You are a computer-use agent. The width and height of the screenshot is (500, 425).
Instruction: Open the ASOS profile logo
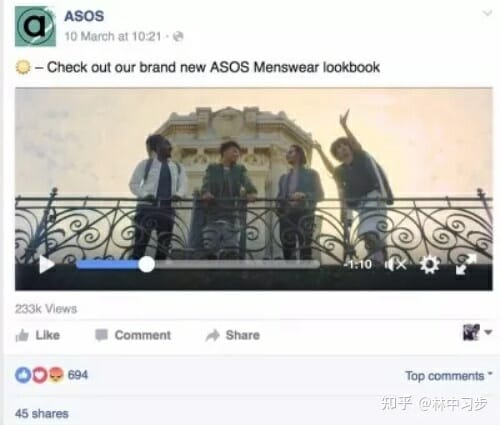click(35, 26)
